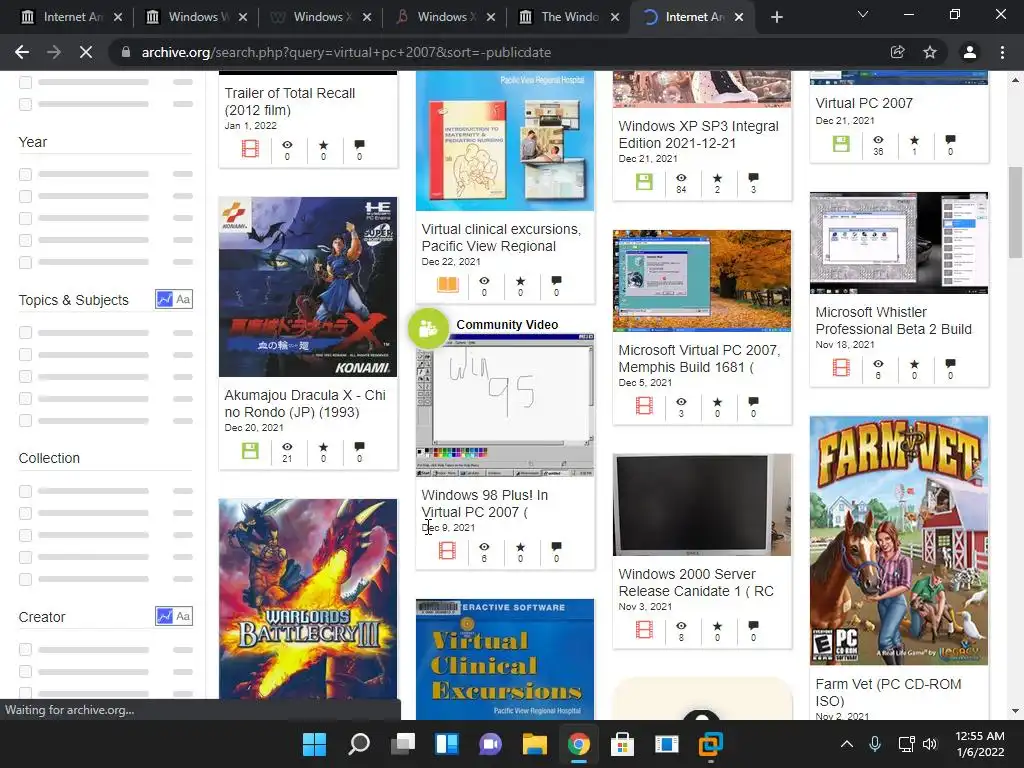The image size is (1024, 768).
Task: Open Virtual clinical excursions, Pacific View Regional link
Action: tap(501, 238)
